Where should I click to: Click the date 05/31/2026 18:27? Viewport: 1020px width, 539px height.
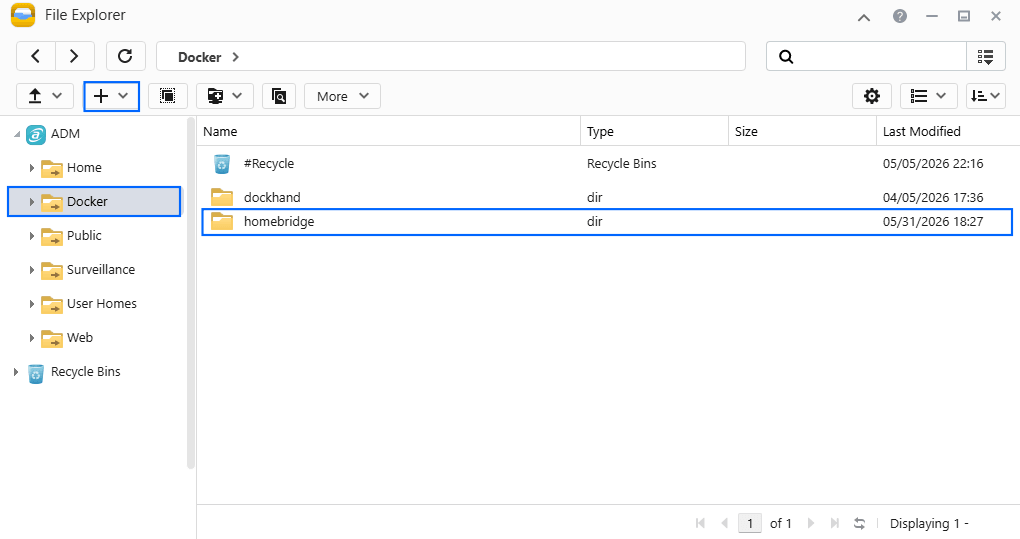[x=933, y=222]
